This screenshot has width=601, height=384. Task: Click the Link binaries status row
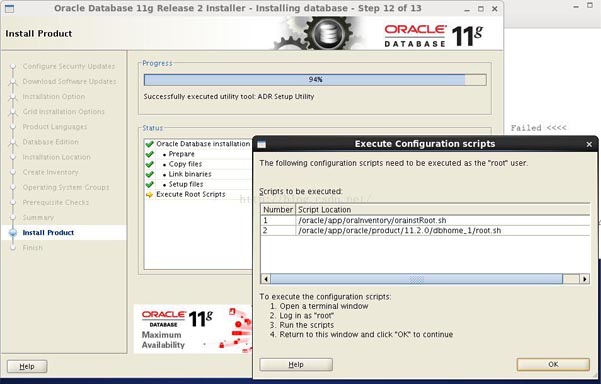[198, 174]
